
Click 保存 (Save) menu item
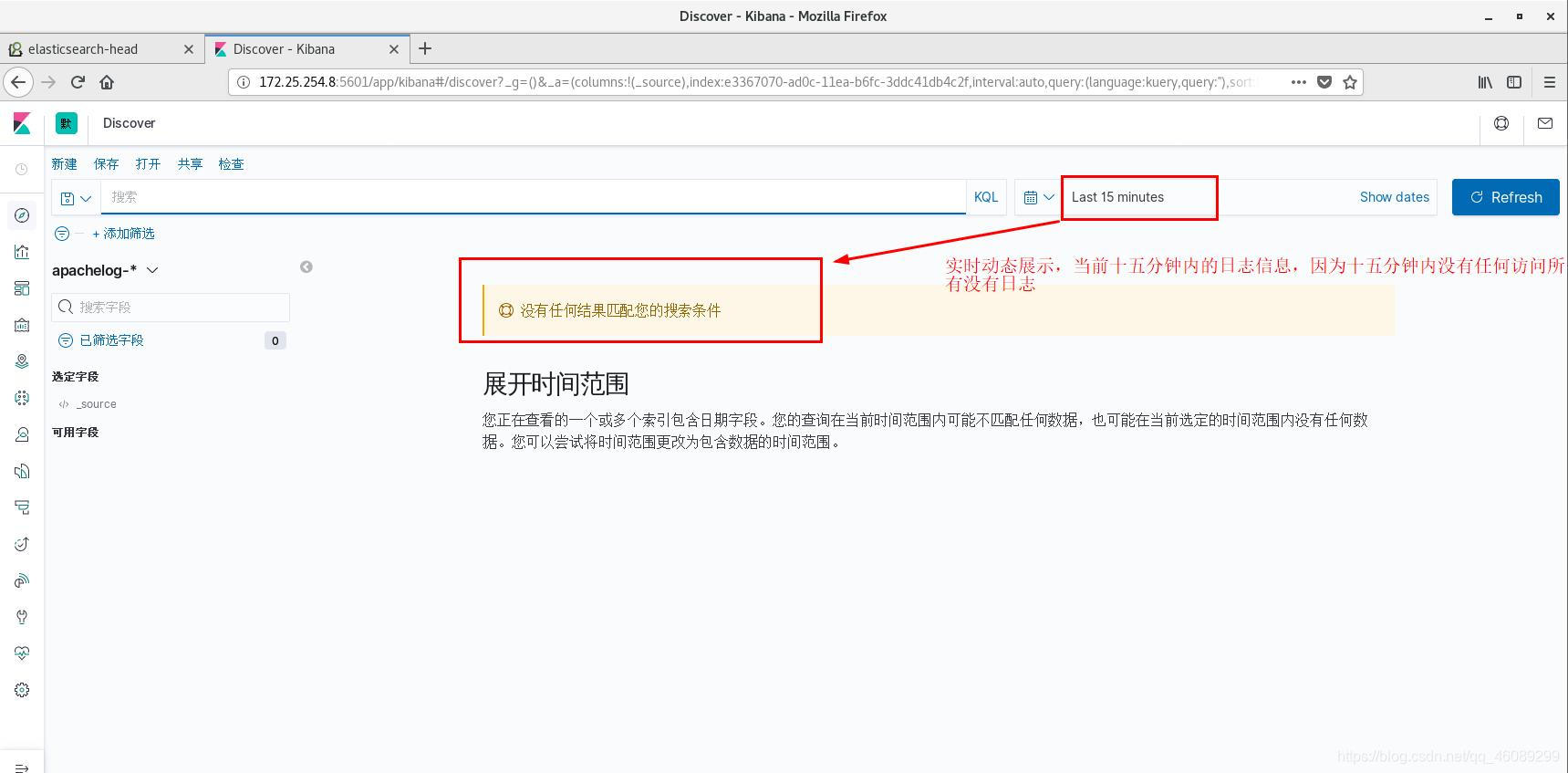pyautogui.click(x=106, y=164)
